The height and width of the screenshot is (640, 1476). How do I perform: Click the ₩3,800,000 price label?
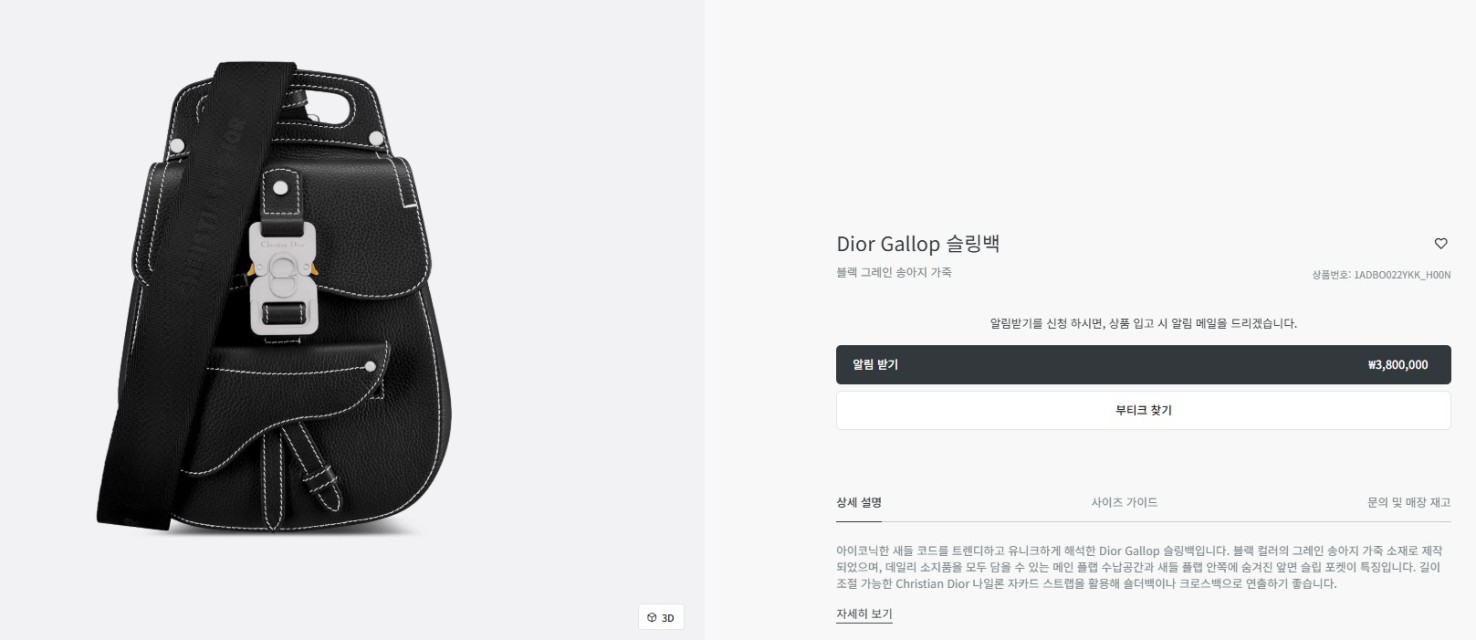coord(1397,365)
